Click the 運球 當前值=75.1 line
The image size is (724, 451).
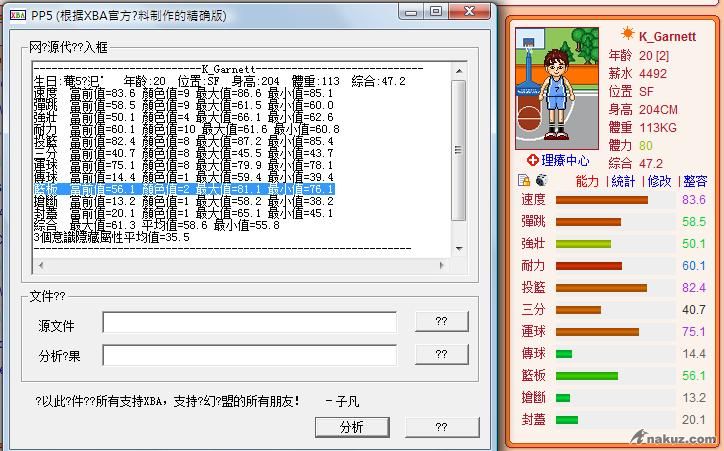pos(183,165)
